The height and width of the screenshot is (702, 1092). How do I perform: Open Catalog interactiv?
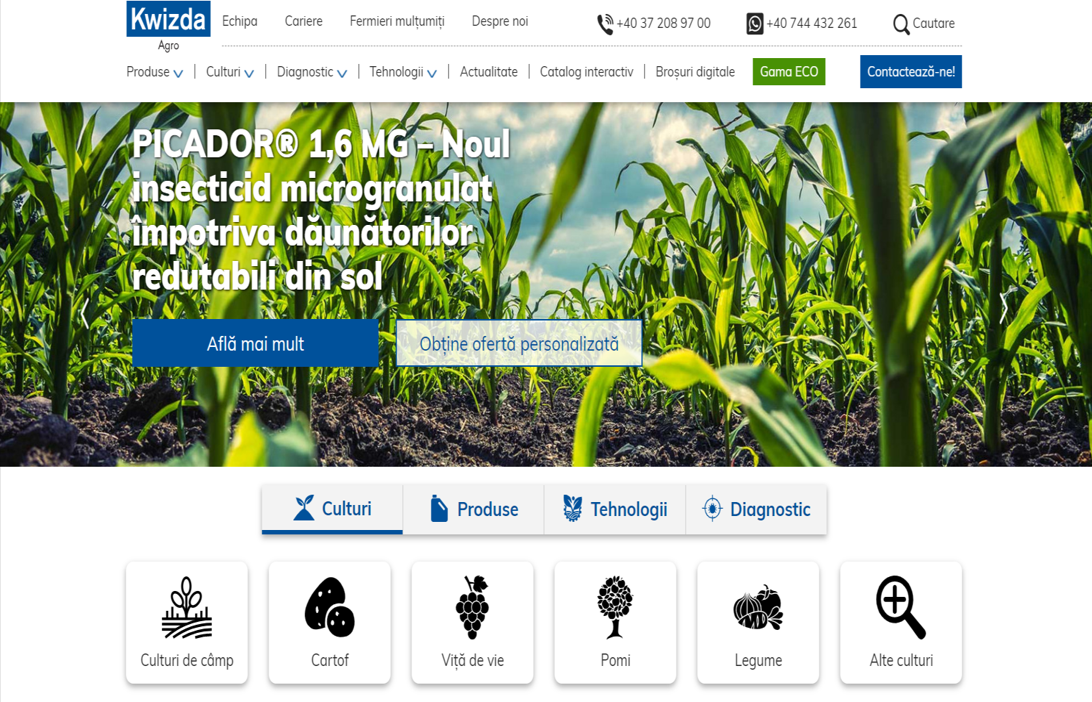pos(586,72)
